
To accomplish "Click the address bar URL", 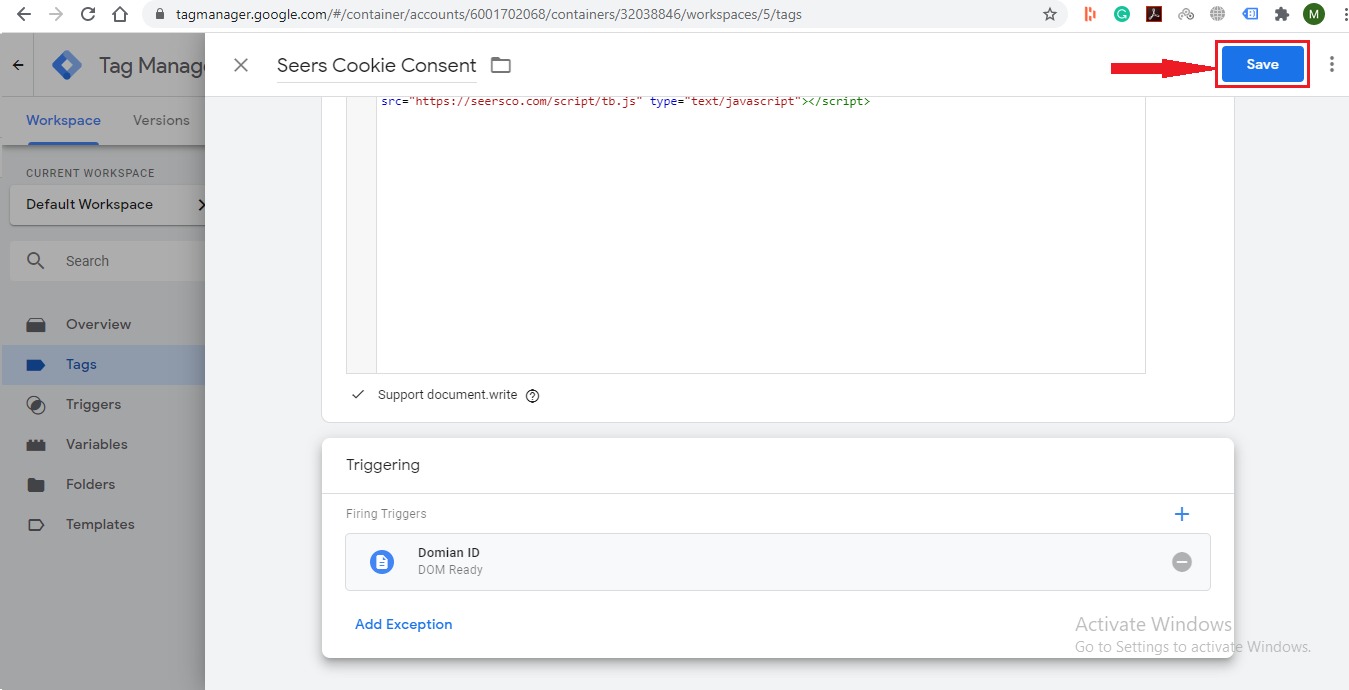I will coord(488,14).
